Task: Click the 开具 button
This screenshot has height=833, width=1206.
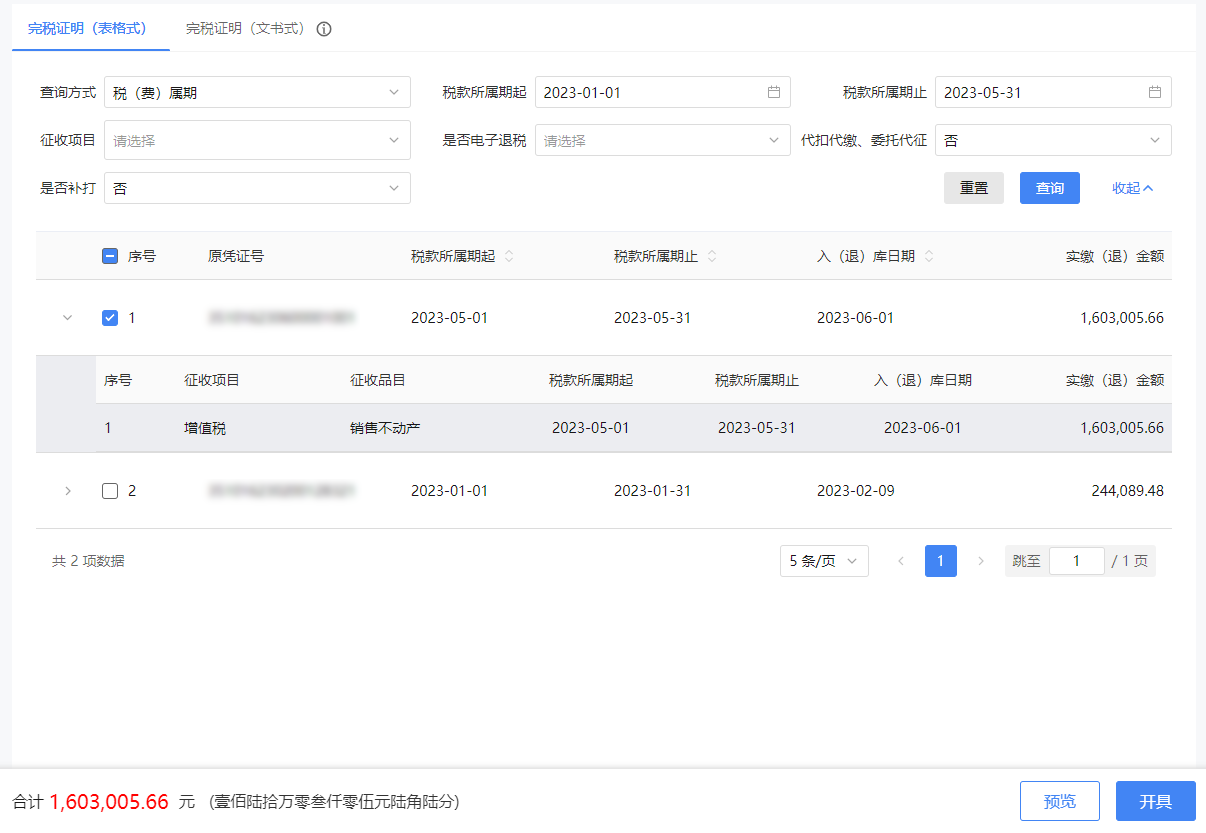Action: 1155,801
